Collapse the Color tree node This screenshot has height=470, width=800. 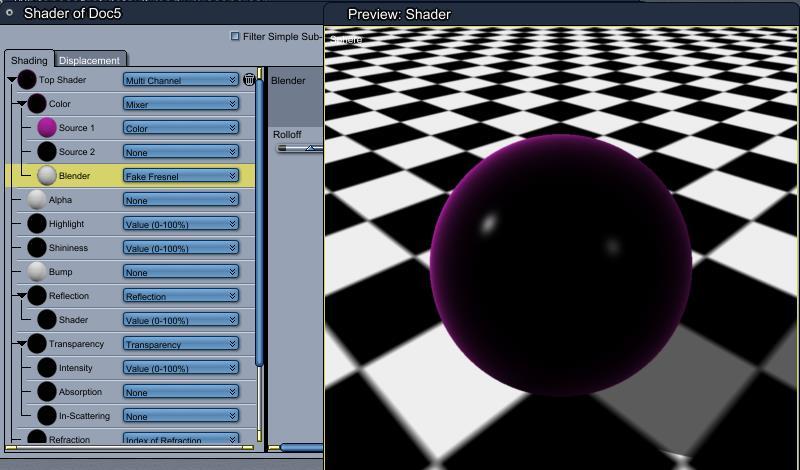[21, 104]
